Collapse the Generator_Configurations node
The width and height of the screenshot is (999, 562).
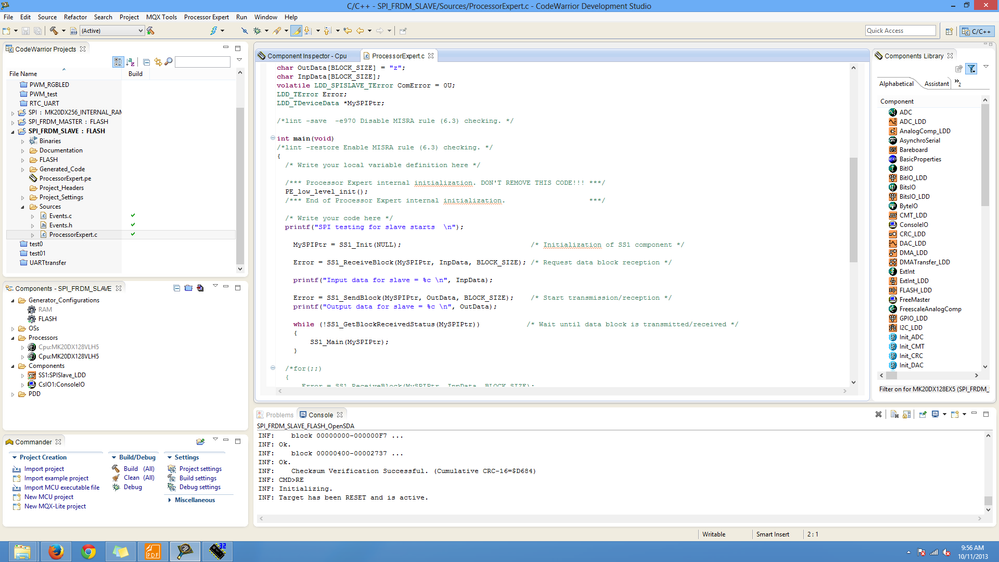(x=13, y=300)
